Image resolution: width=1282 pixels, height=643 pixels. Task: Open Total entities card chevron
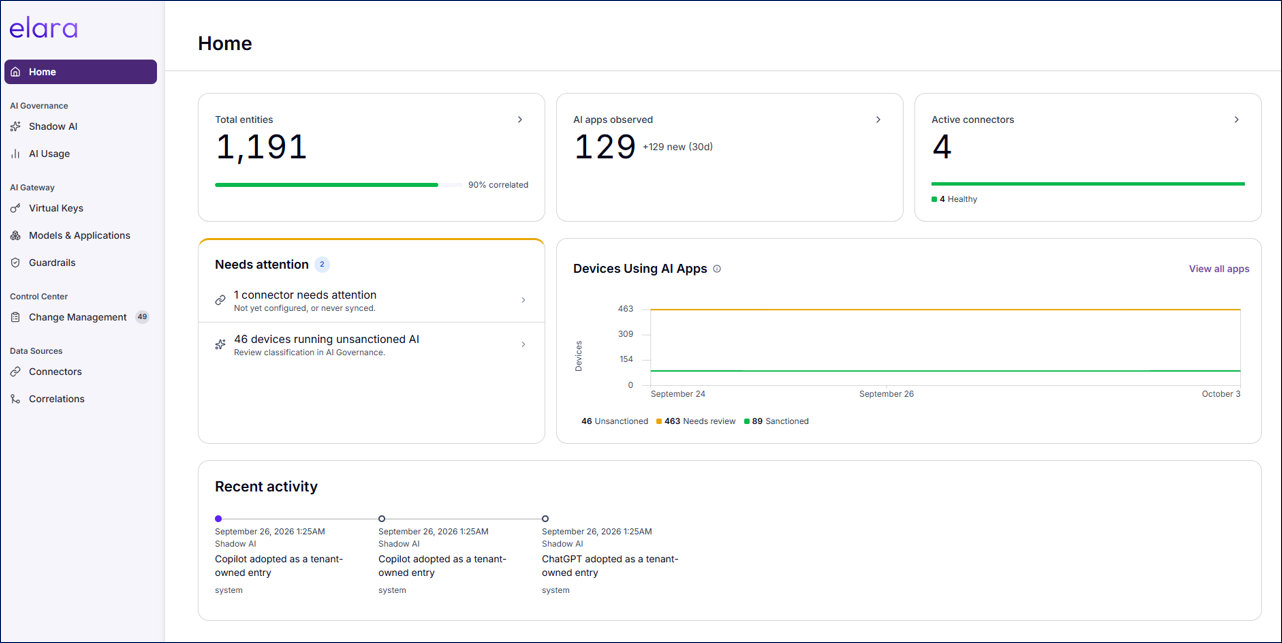tap(520, 120)
